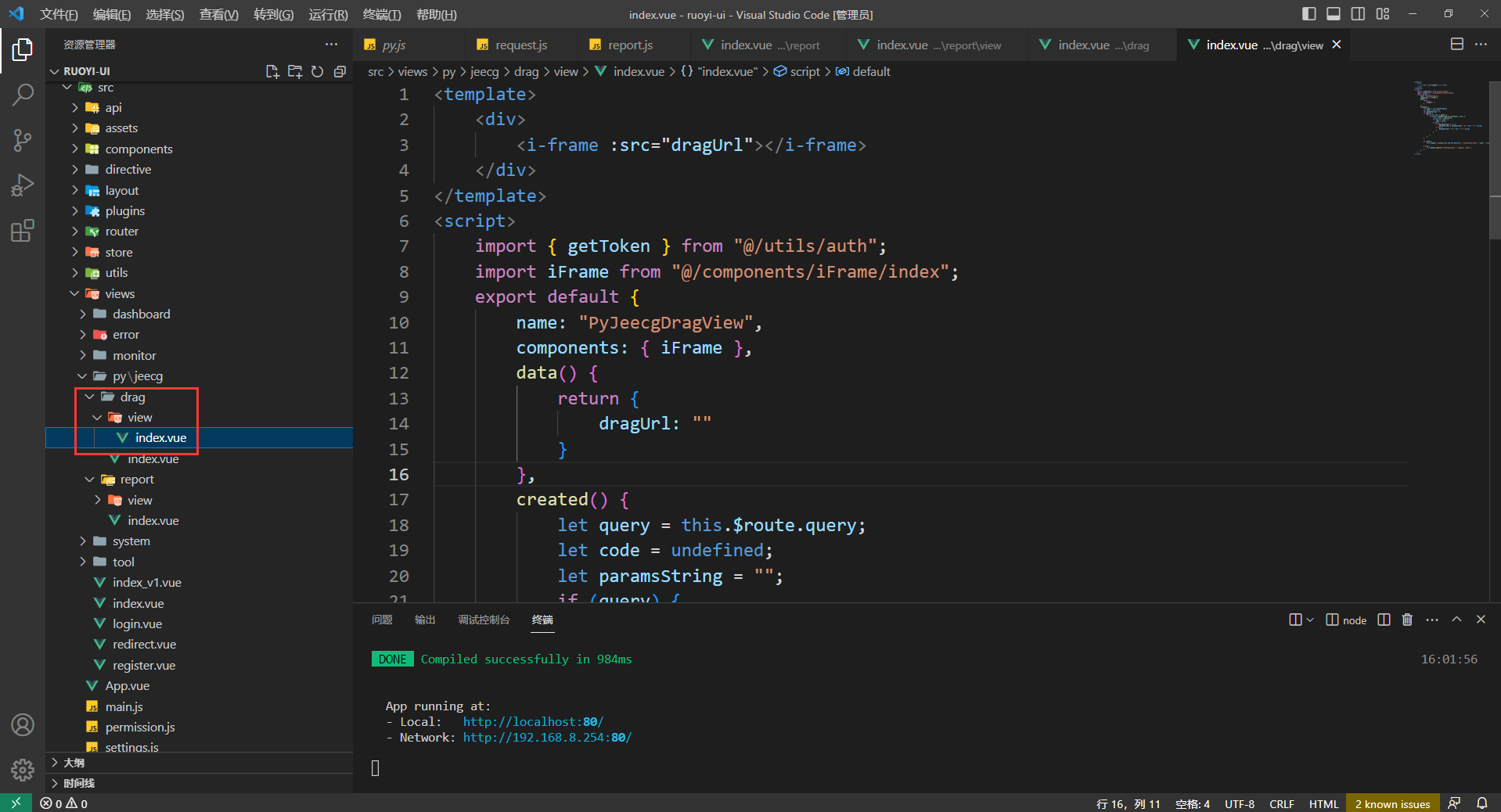The image size is (1501, 812).
Task: Expand the system folder
Action: click(82, 541)
